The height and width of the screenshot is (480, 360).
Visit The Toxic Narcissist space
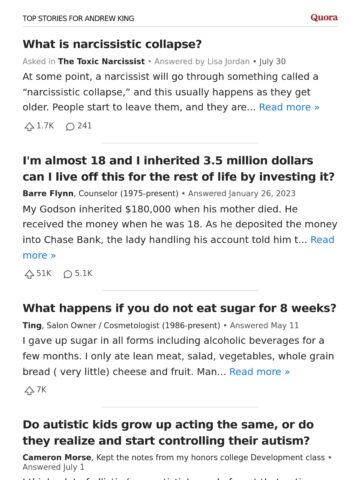pyautogui.click(x=101, y=61)
